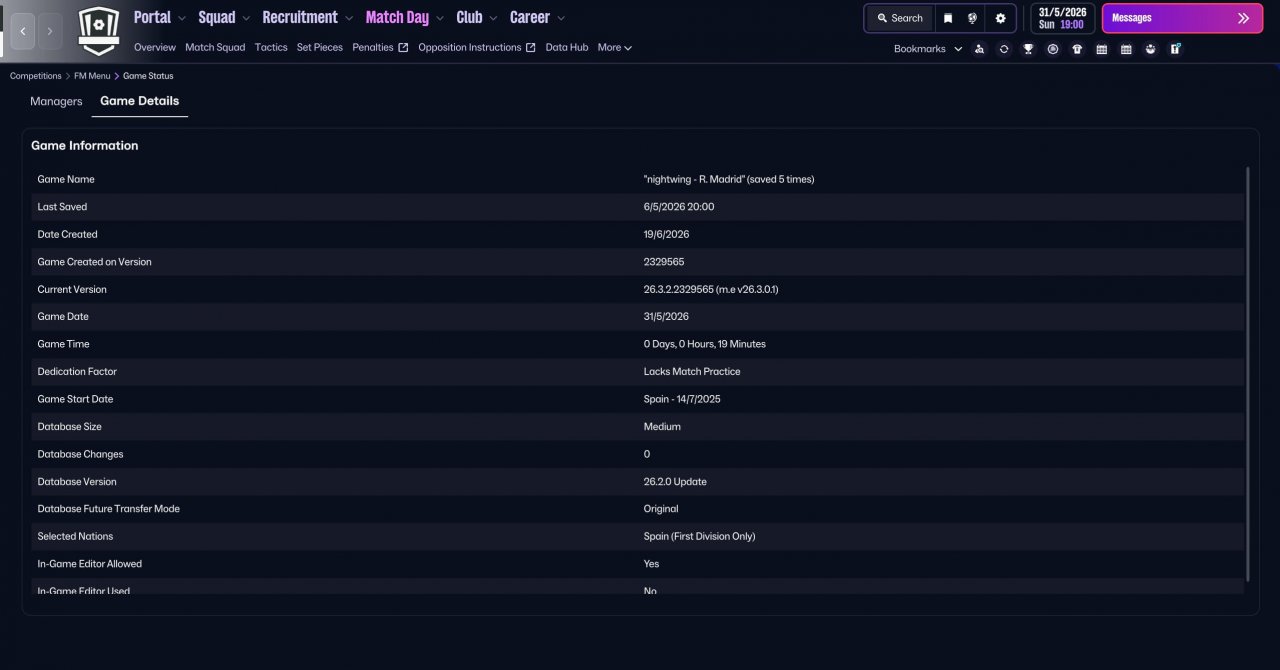Click the "nightwing - R. Madrid" game name value

tap(729, 179)
